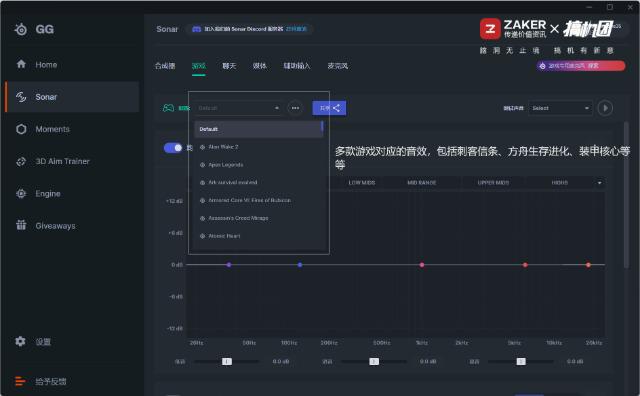Viewport: 640px width, 396px height.
Task: Toggle the equalizer on/off switch
Action: pos(173,148)
